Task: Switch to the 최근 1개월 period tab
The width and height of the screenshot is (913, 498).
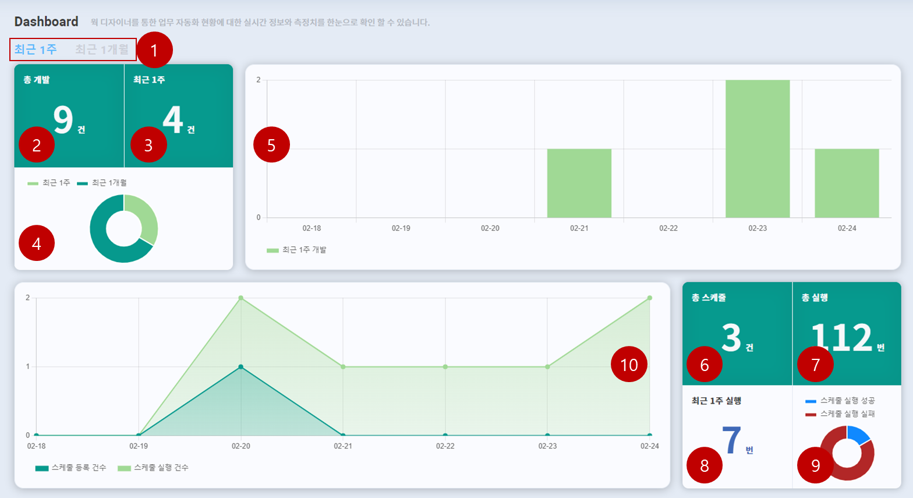Action: [102, 50]
